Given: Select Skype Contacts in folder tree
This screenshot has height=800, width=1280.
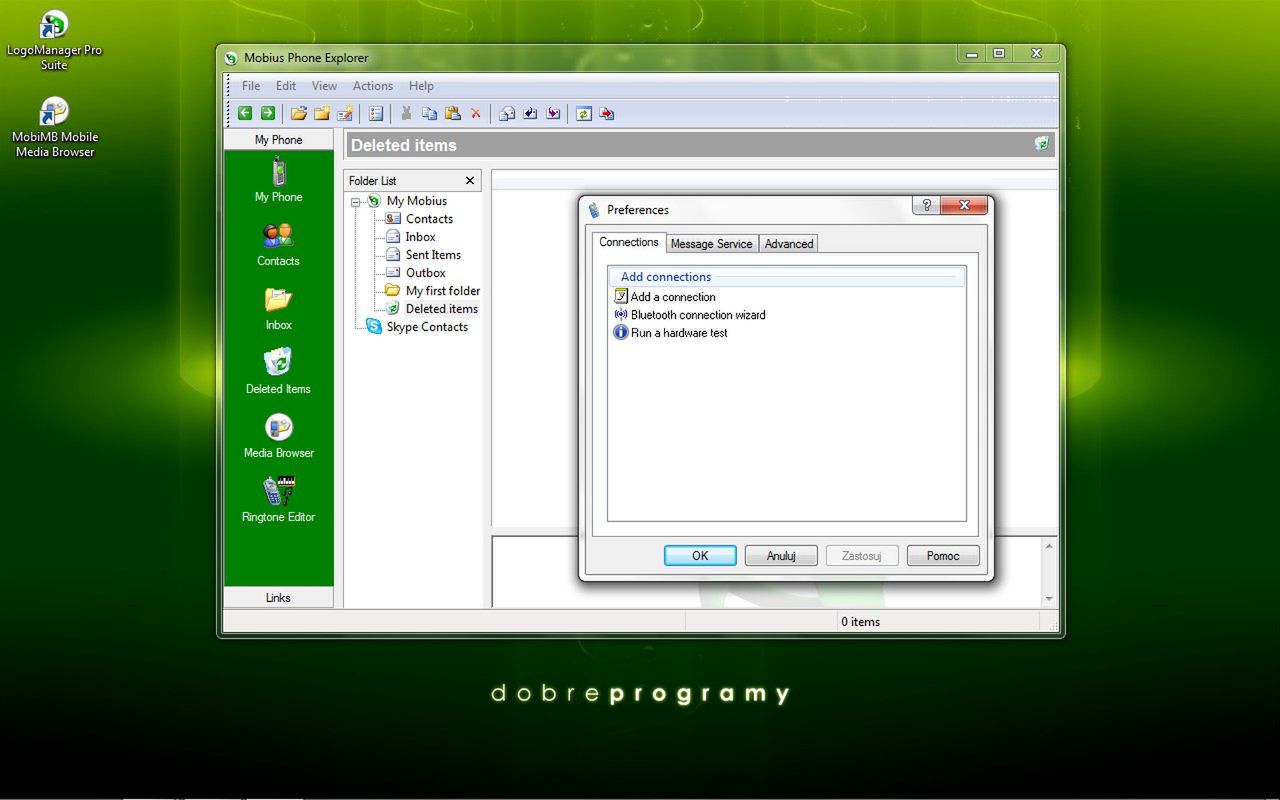Looking at the screenshot, I should [417, 327].
